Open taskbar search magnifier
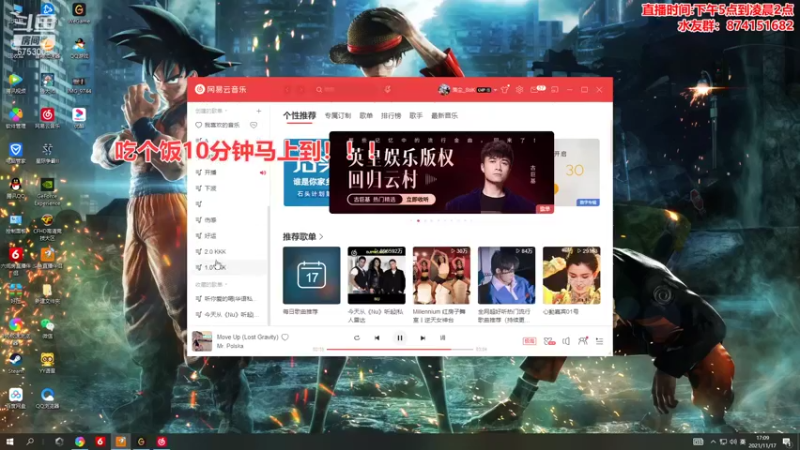This screenshot has width=800, height=450. [x=30, y=442]
